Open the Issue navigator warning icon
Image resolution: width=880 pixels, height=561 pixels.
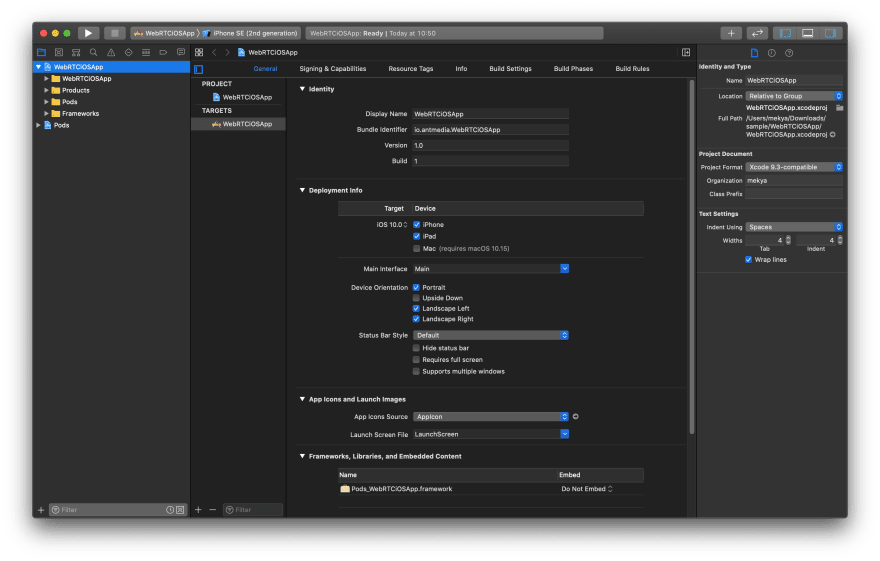point(111,52)
